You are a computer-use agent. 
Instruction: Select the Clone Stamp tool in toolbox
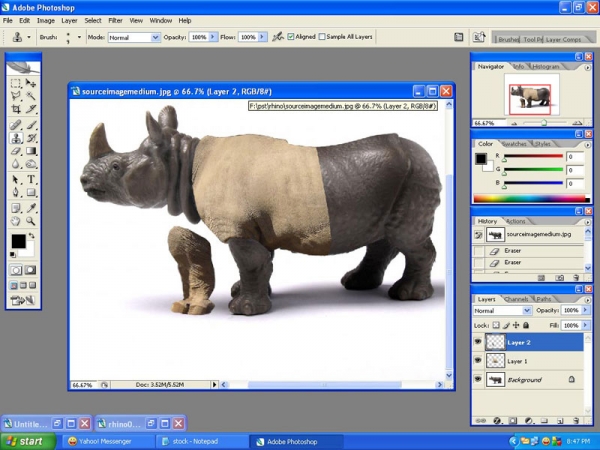coord(16,138)
